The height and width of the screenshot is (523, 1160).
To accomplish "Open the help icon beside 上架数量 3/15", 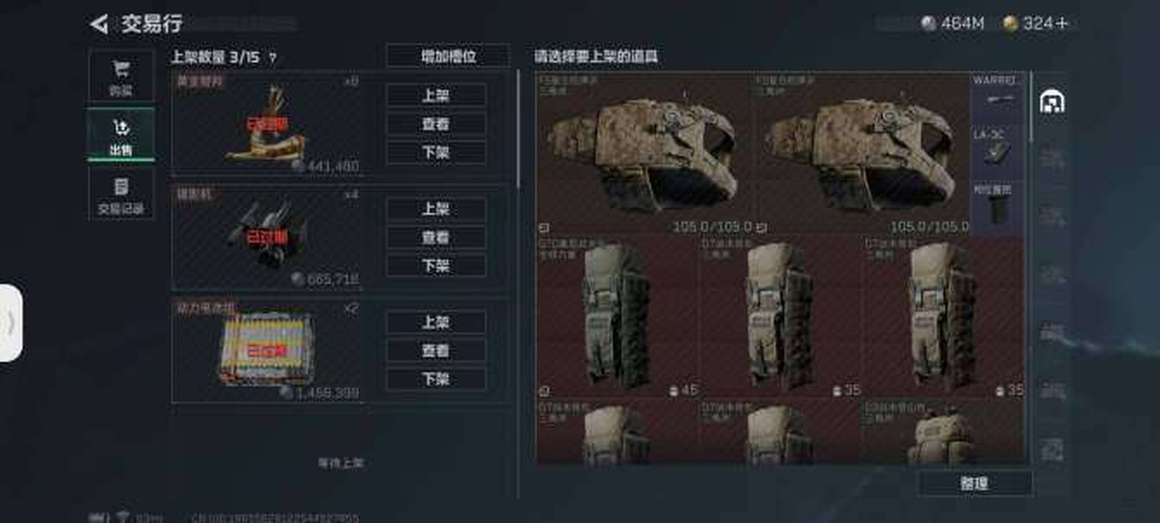I will pos(272,57).
